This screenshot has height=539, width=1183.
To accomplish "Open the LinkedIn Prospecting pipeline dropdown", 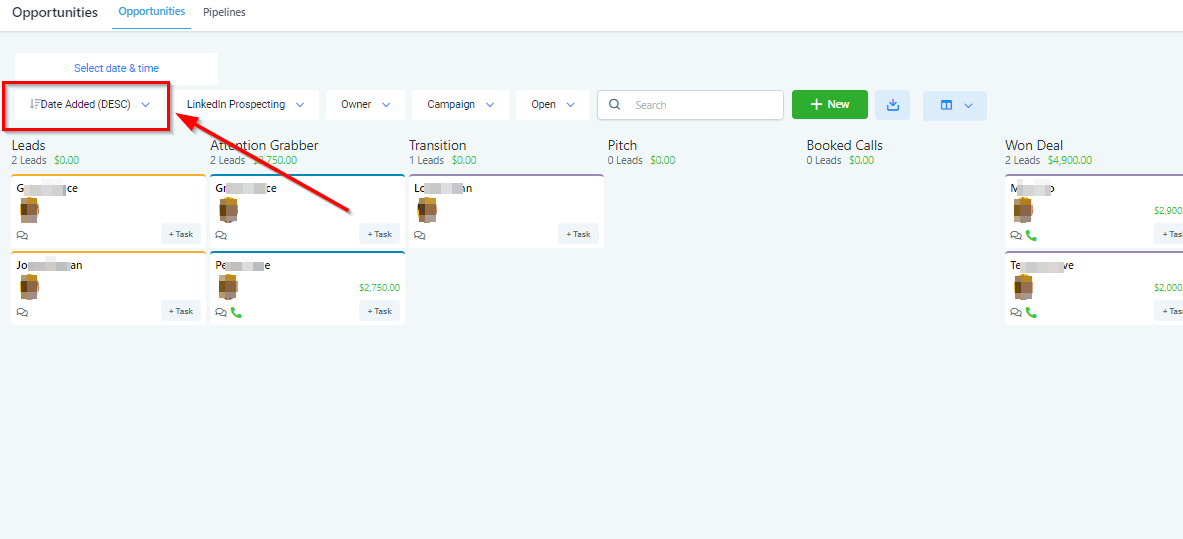I will 247,104.
